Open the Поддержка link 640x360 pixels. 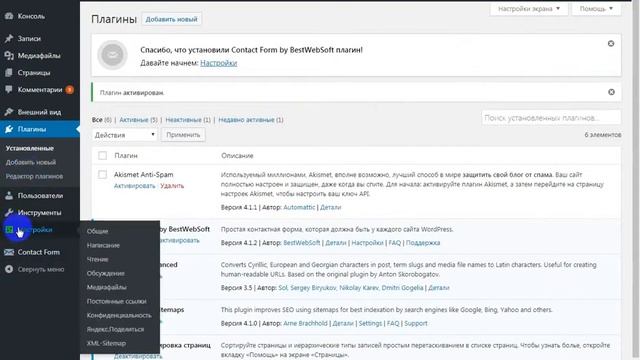tap(423, 242)
